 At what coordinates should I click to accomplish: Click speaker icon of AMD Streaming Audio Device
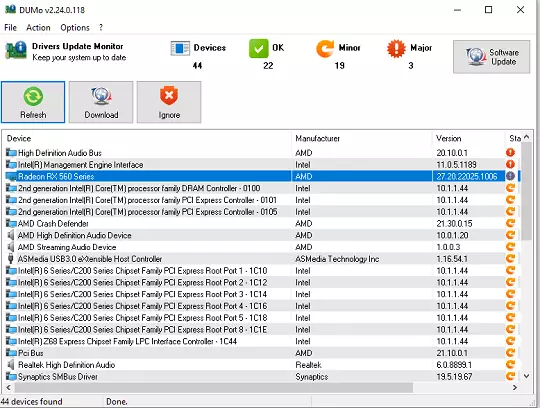[x=11, y=247]
